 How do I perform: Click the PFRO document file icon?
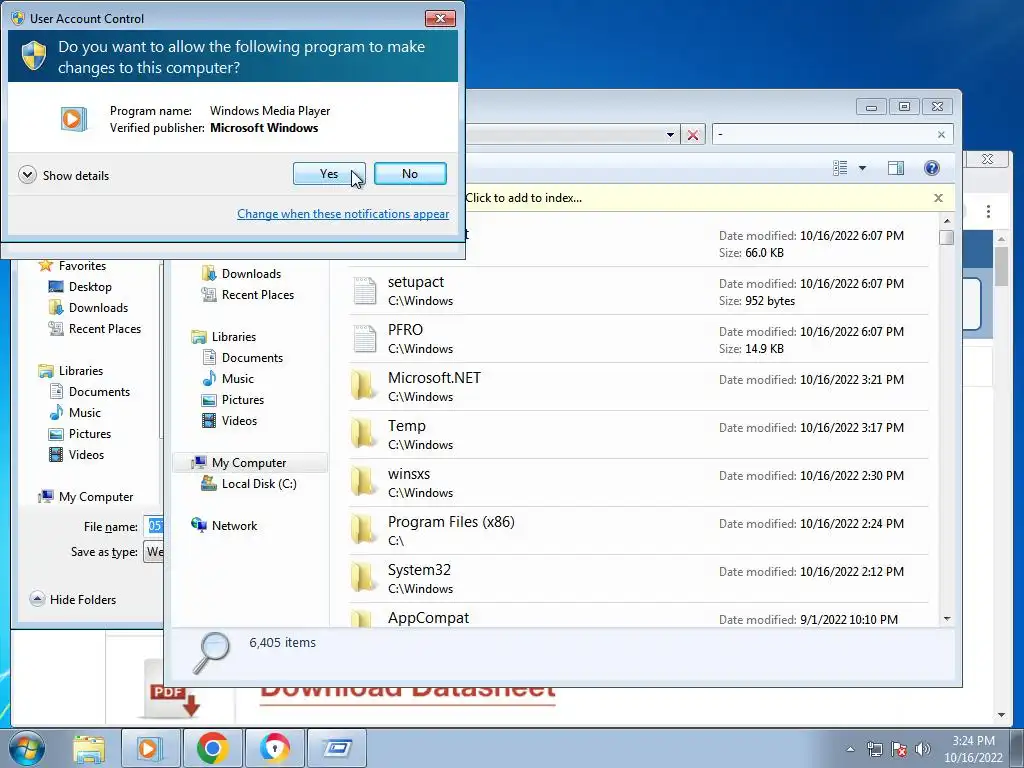click(364, 339)
